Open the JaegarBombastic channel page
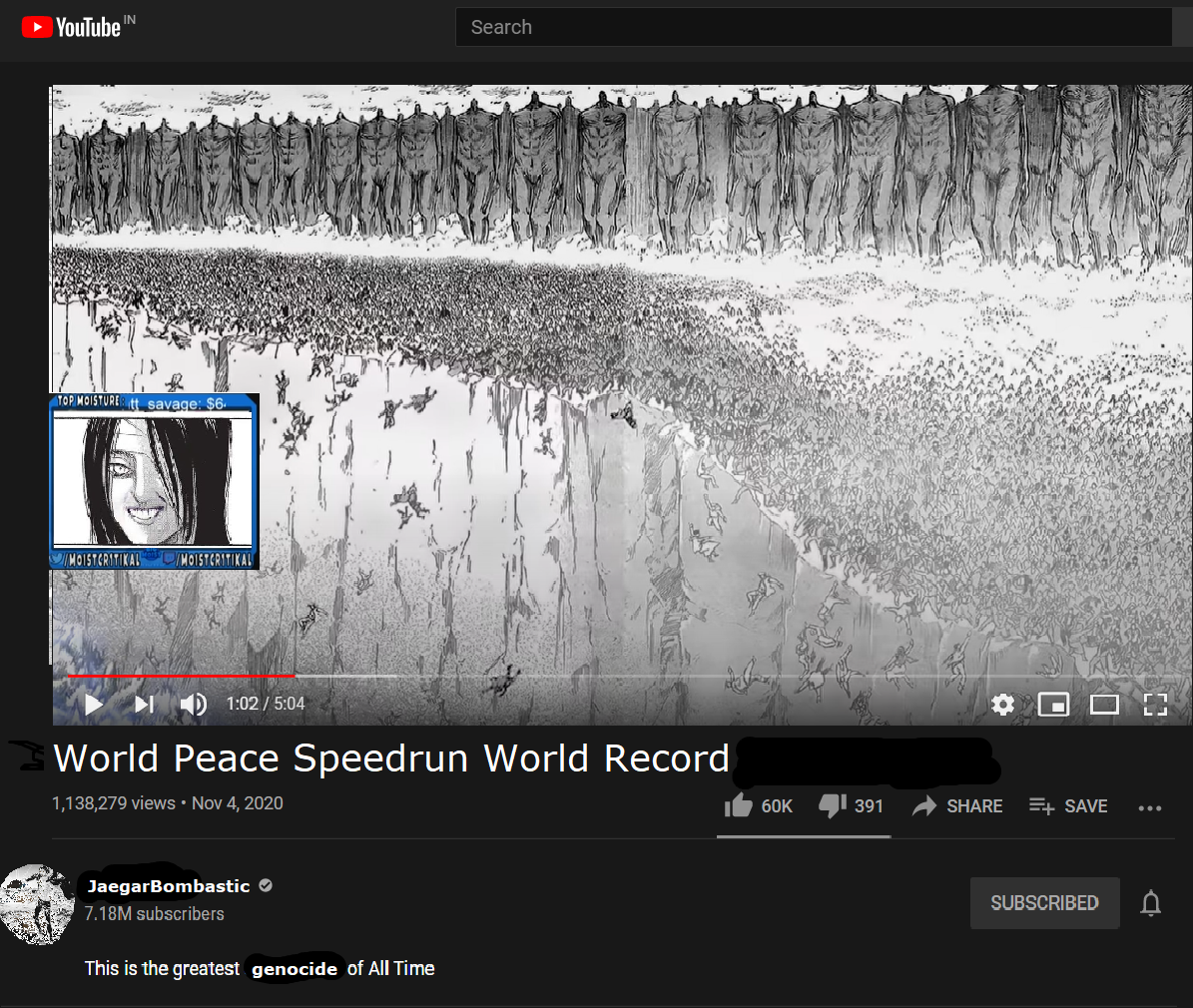The image size is (1193, 1008). pyautogui.click(x=168, y=885)
